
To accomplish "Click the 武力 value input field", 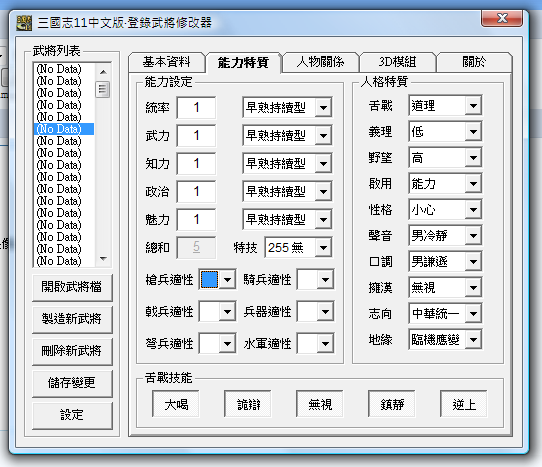I will click(x=196, y=136).
